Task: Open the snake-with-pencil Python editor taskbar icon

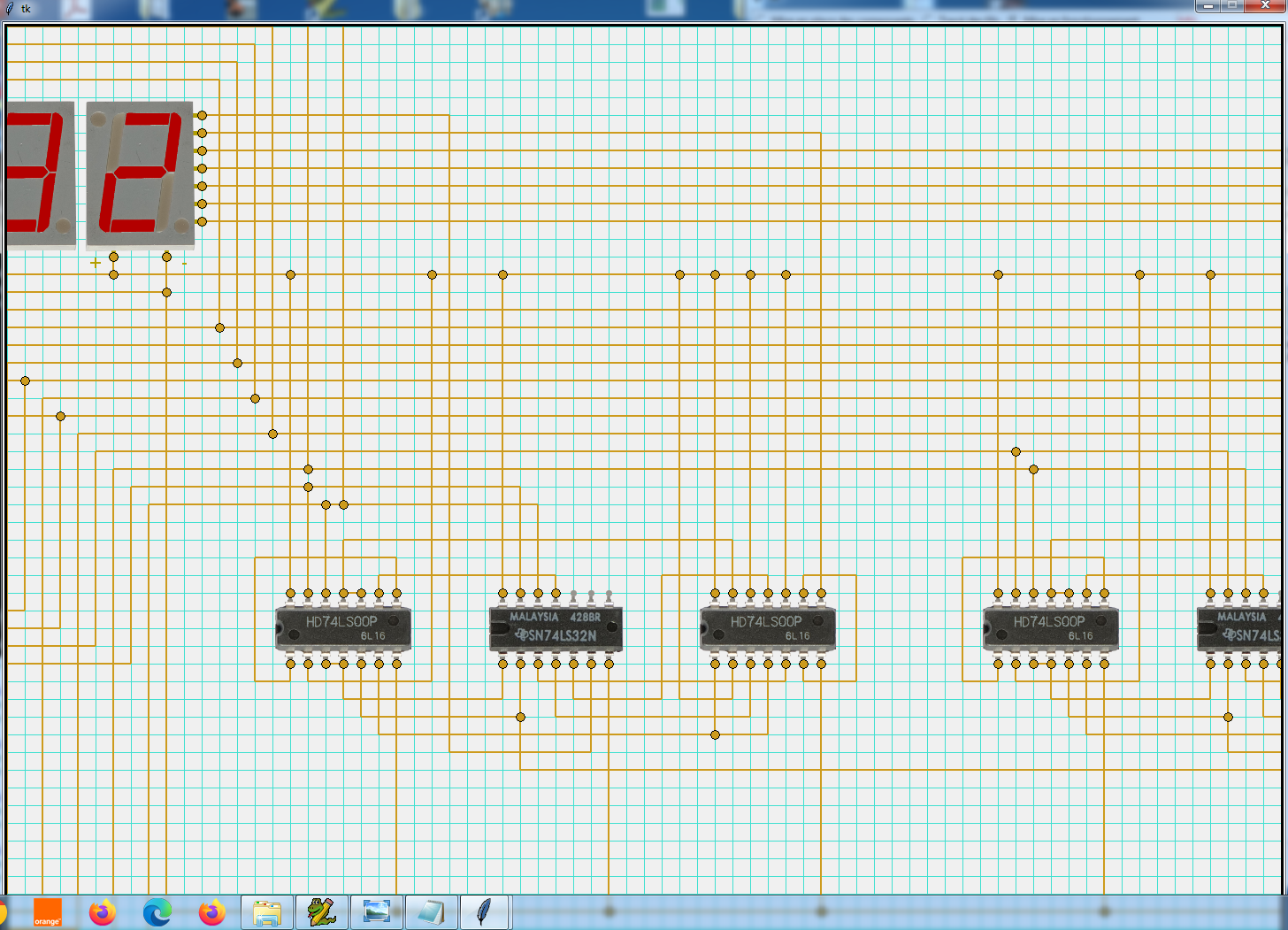Action: pos(321,912)
